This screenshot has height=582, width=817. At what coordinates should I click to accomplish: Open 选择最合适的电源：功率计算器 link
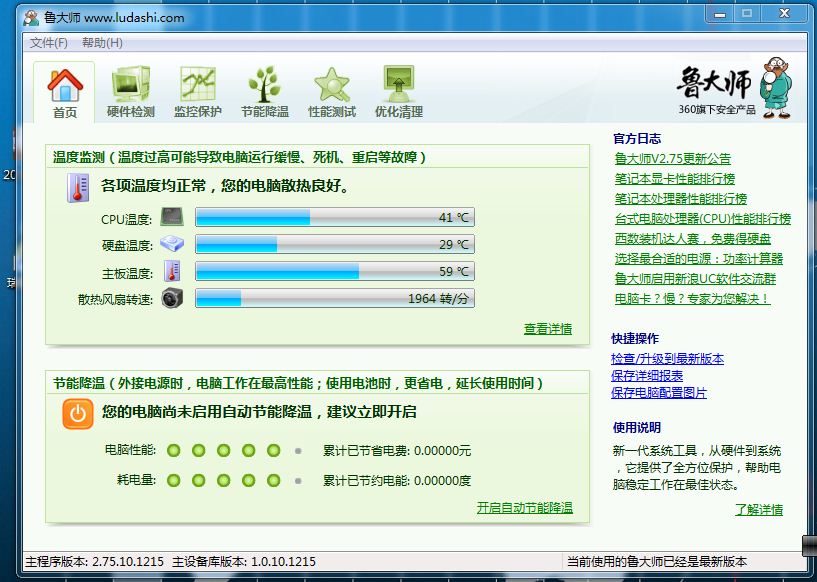point(699,258)
